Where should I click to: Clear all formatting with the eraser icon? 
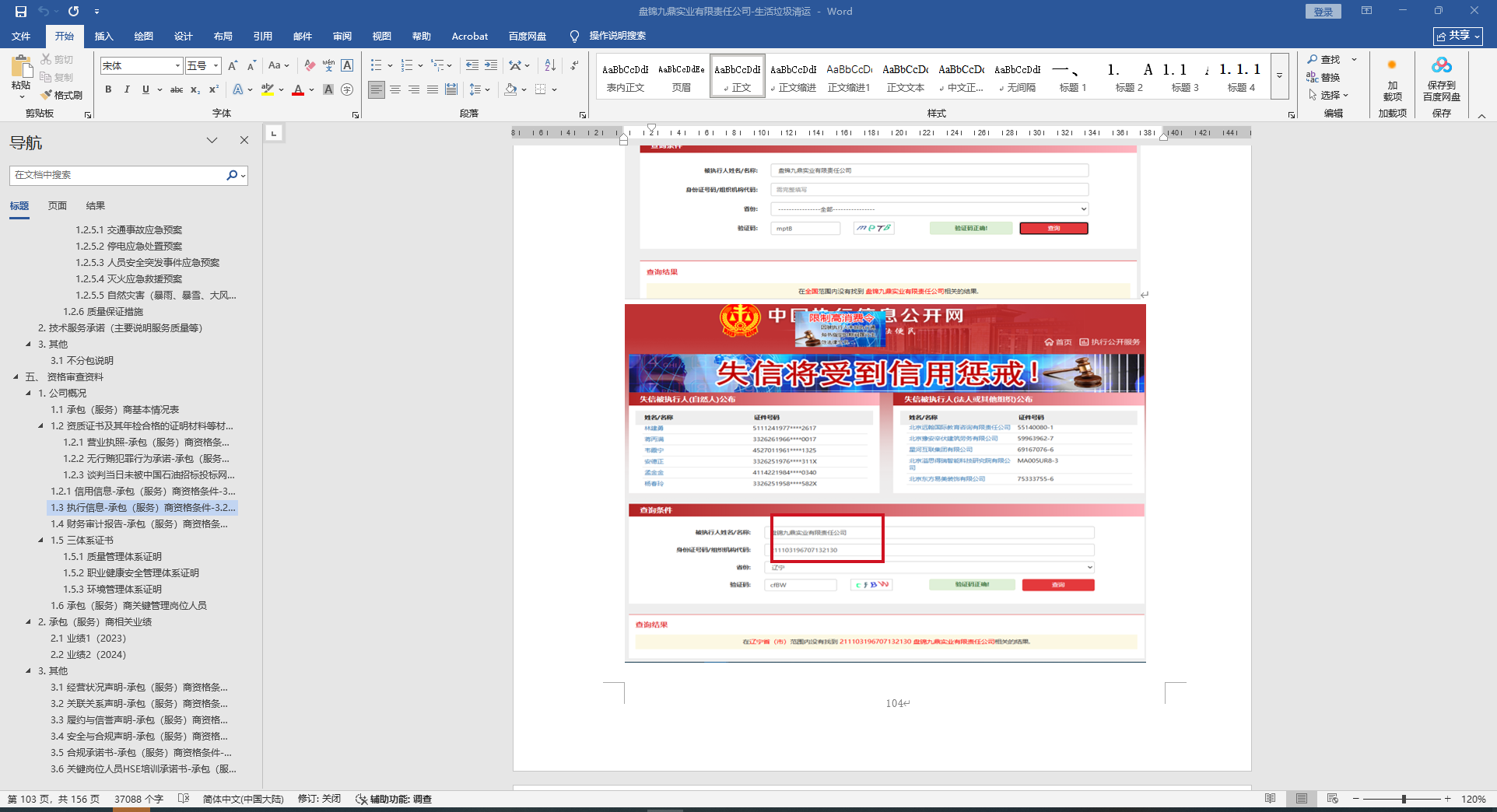(310, 66)
